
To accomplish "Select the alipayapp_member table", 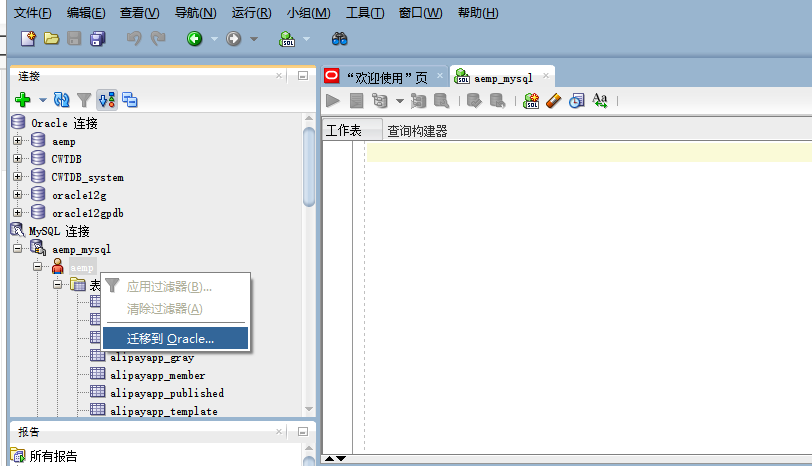I will [157, 375].
